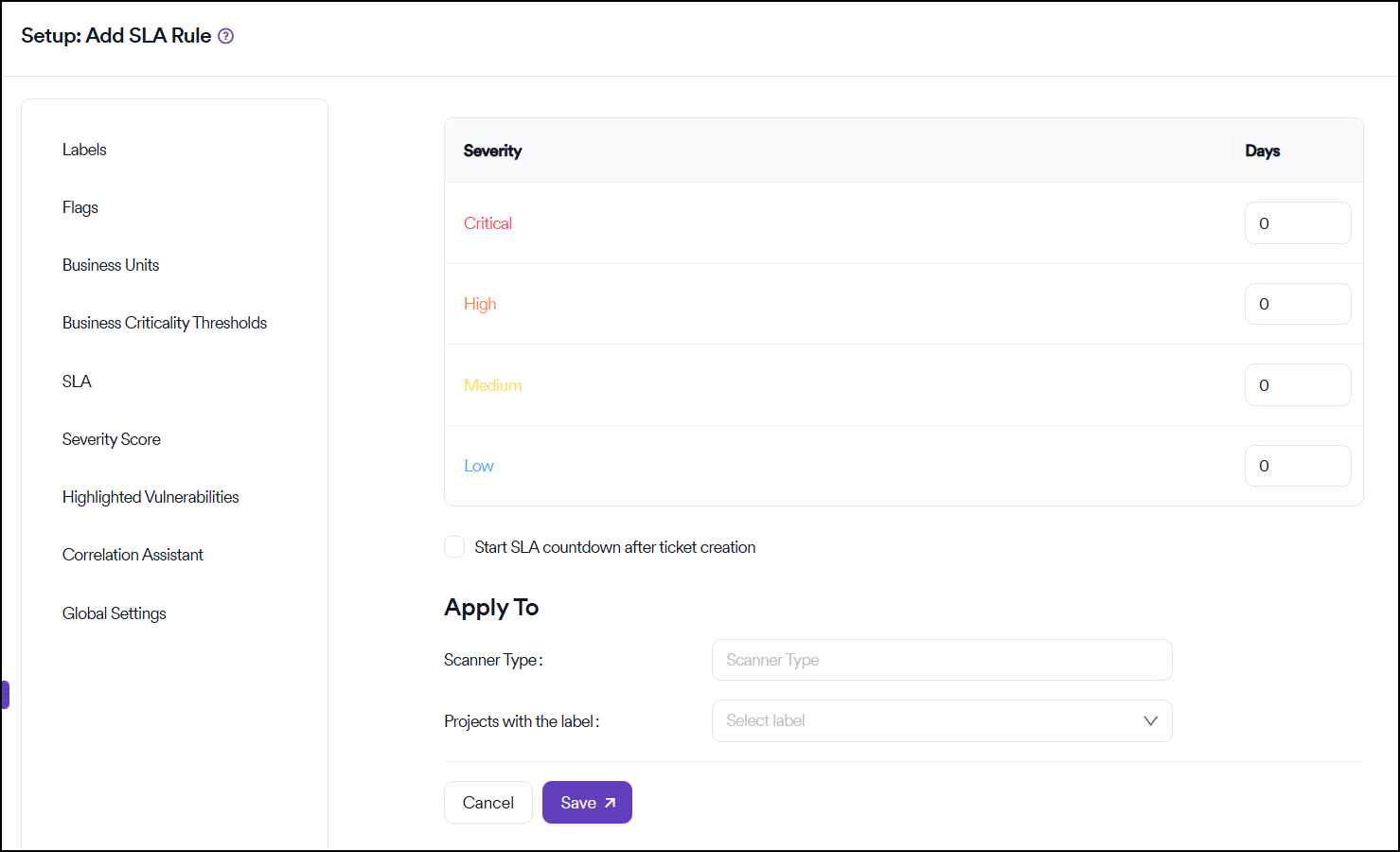Image resolution: width=1400 pixels, height=852 pixels.
Task: Click the High severity days input
Action: [x=1297, y=304]
